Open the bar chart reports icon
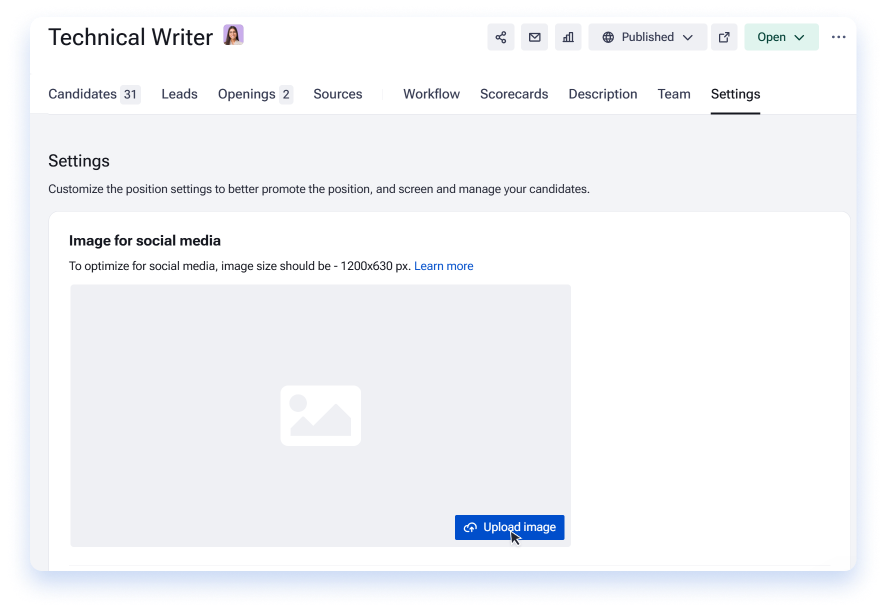The image size is (882, 605). 568,37
